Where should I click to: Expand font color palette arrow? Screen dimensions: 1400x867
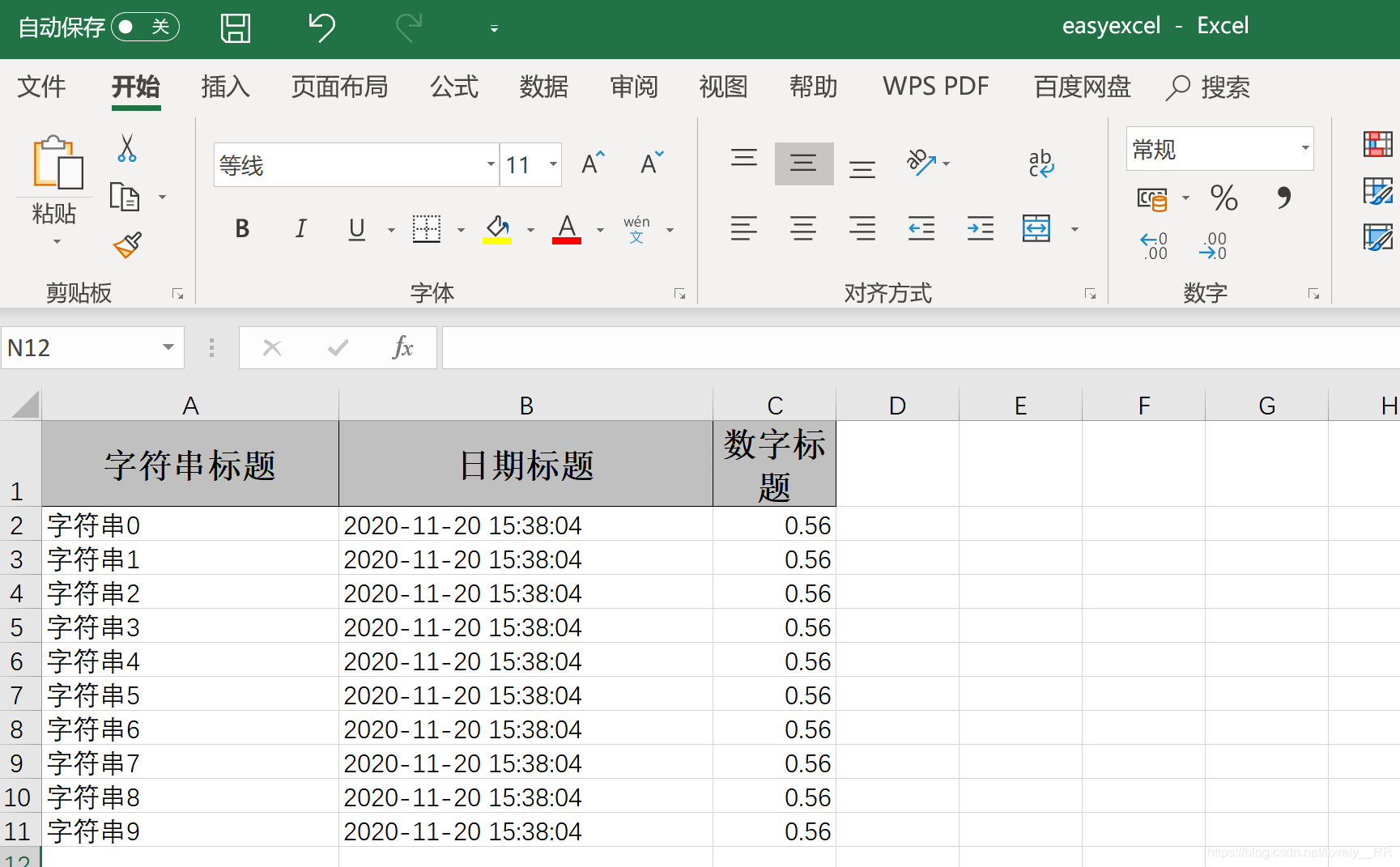(x=600, y=230)
